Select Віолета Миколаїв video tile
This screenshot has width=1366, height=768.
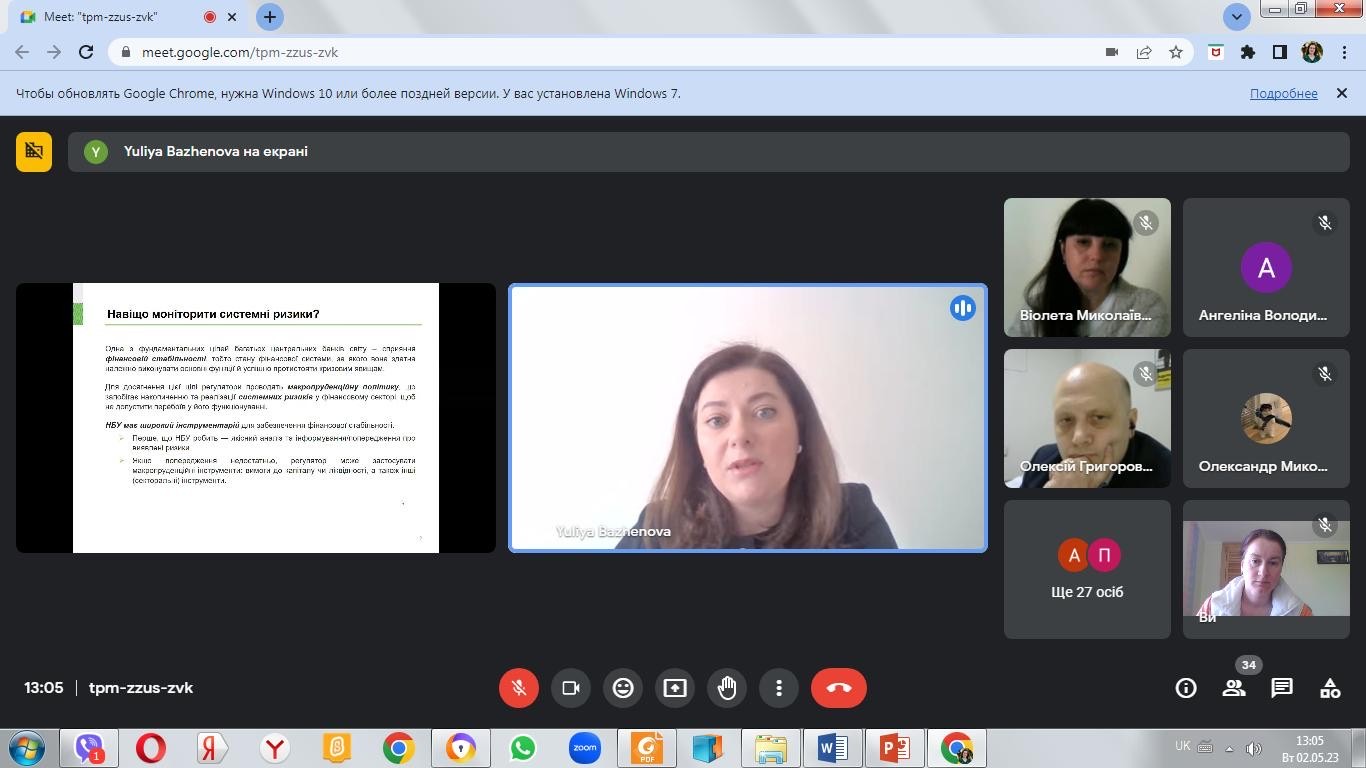point(1087,267)
